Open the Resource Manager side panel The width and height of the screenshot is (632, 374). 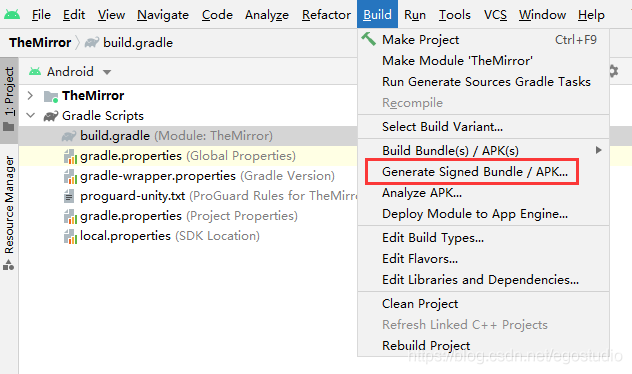click(9, 212)
